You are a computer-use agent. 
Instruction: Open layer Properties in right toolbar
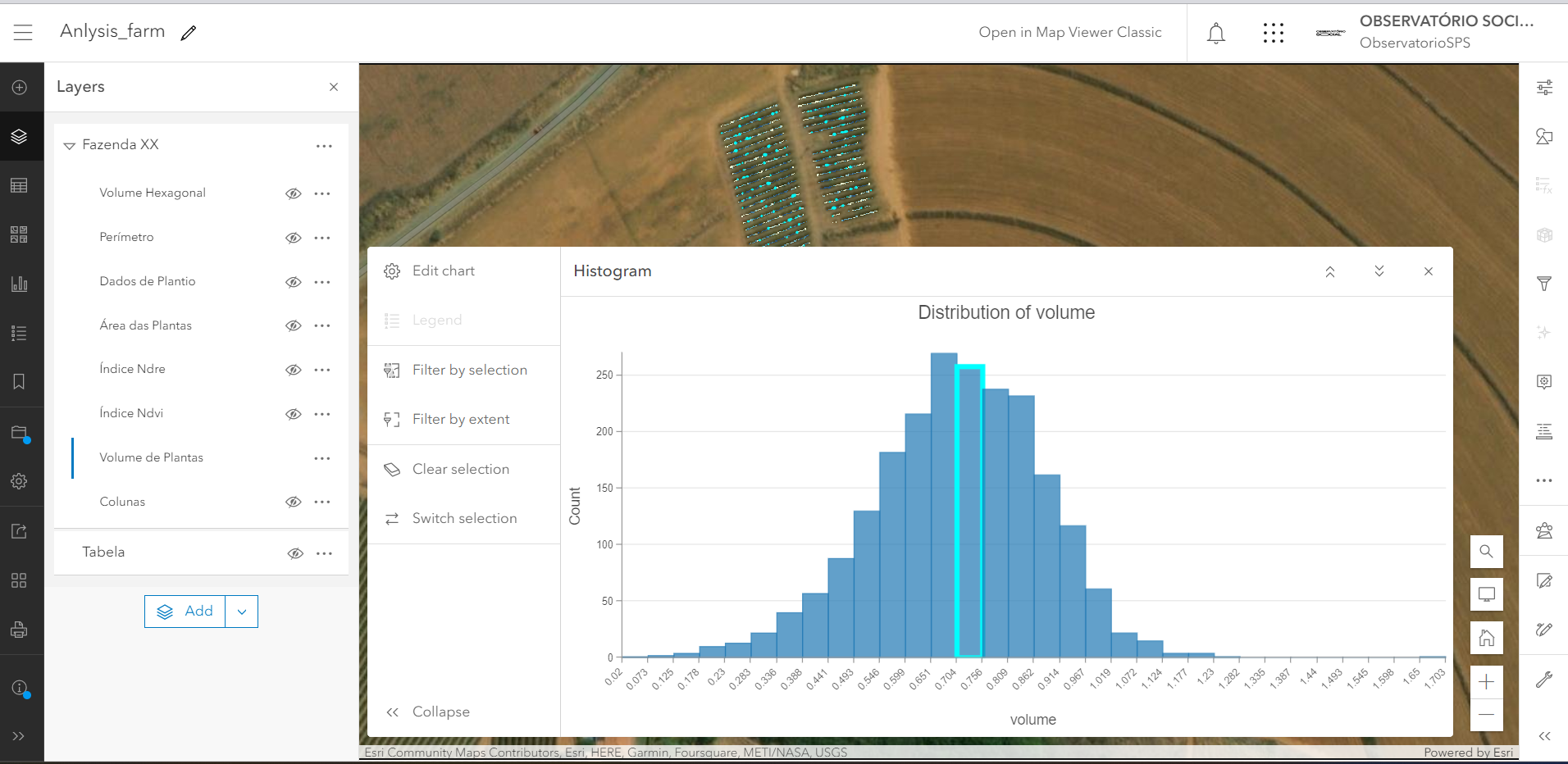[x=1545, y=86]
